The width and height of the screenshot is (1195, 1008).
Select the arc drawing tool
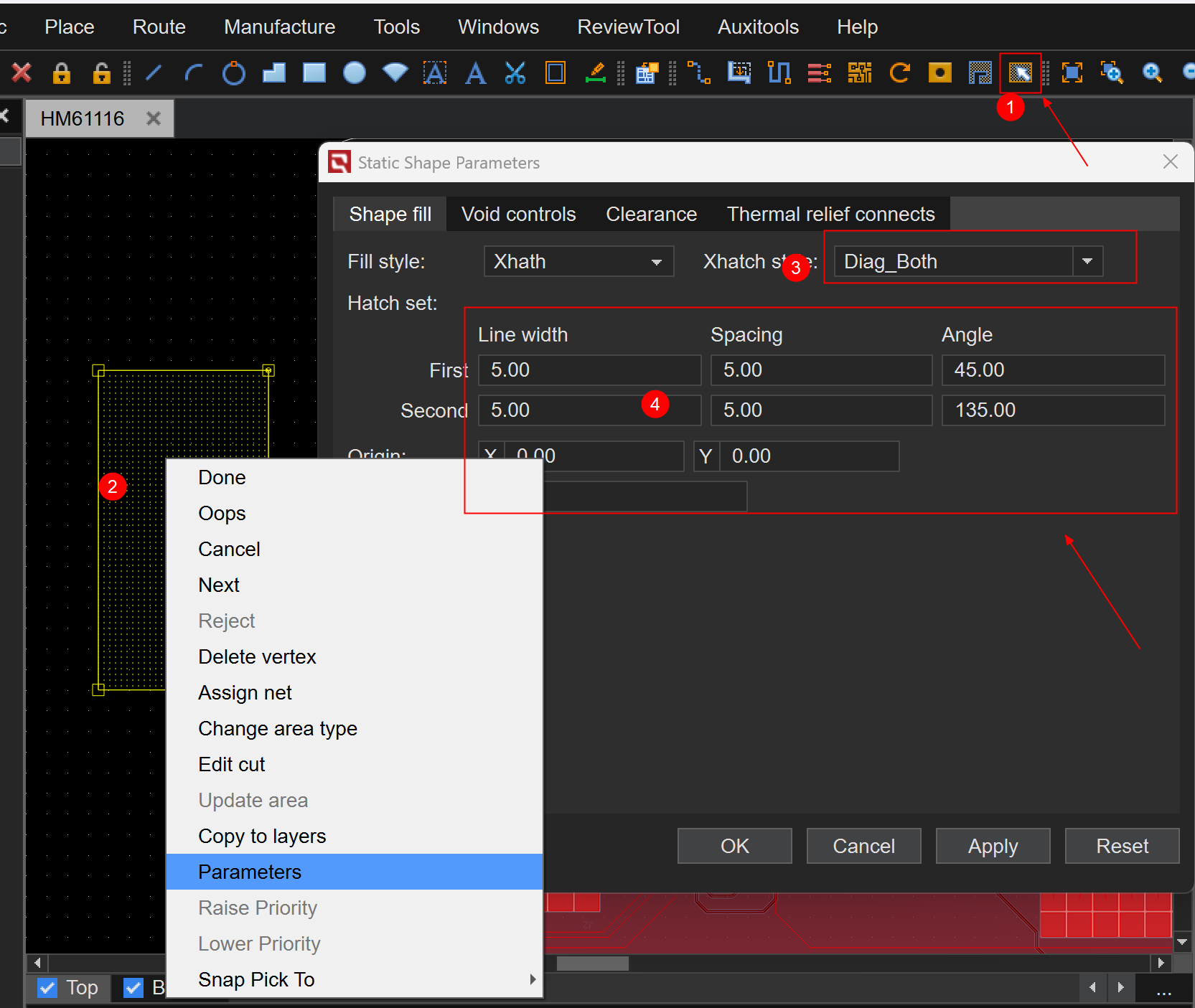193,72
